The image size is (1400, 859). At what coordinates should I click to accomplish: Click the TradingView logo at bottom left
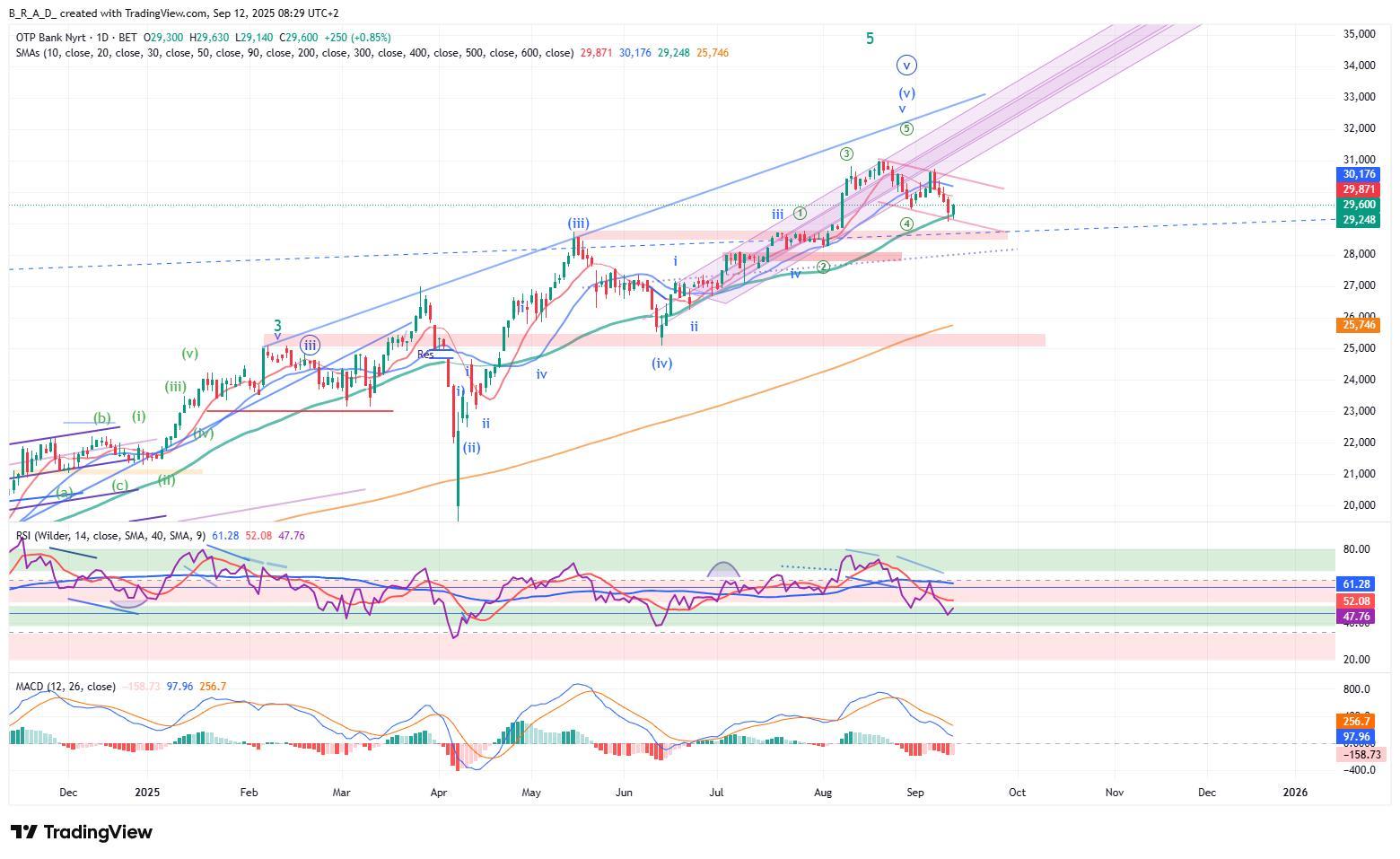[81, 832]
